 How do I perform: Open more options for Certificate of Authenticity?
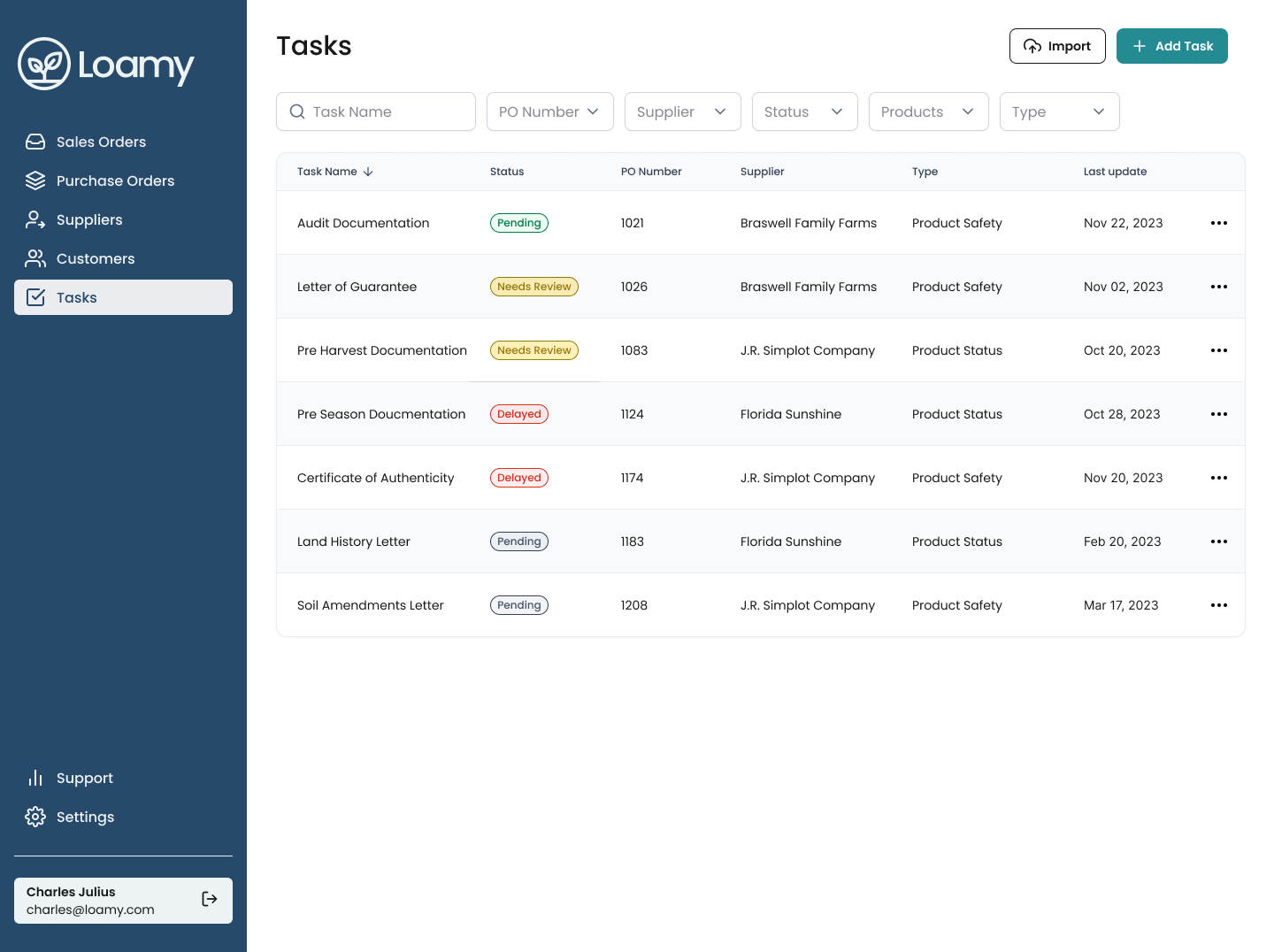(x=1219, y=478)
